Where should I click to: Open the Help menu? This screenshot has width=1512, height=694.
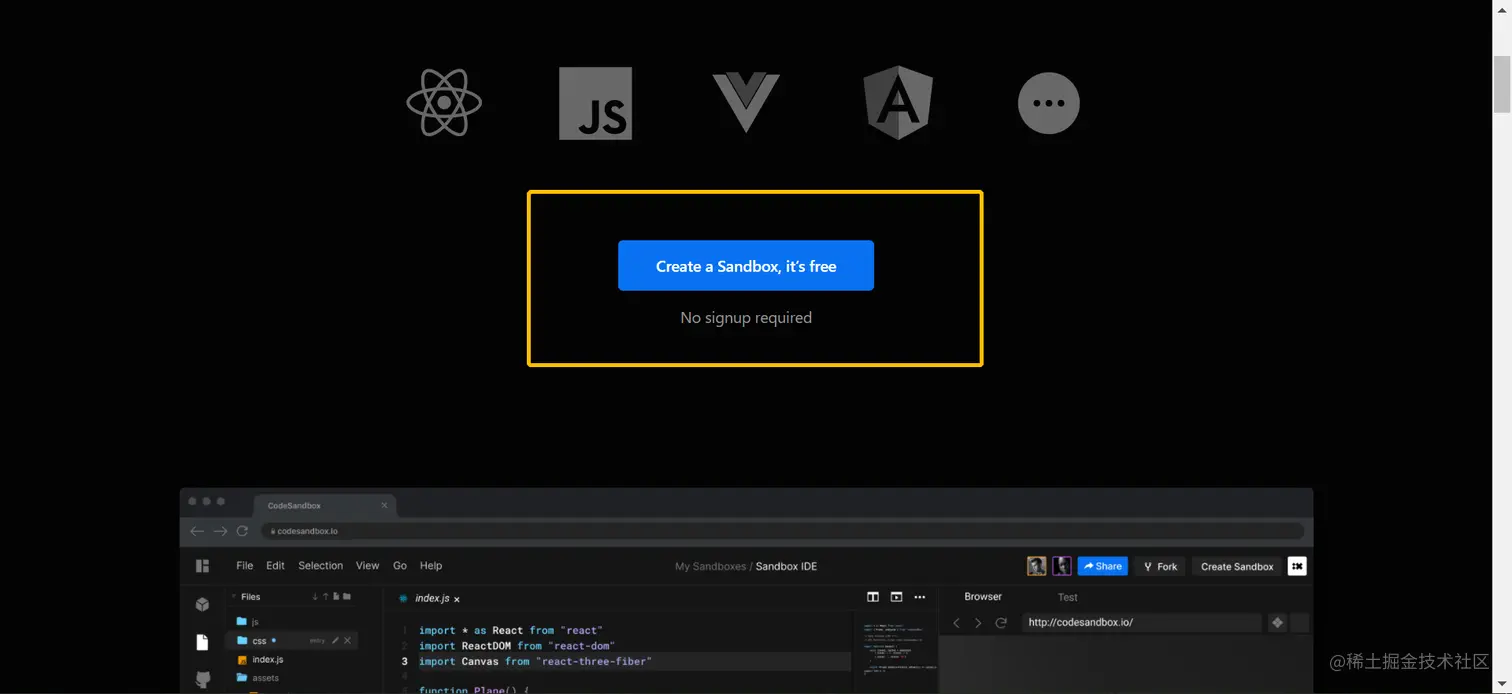[431, 566]
